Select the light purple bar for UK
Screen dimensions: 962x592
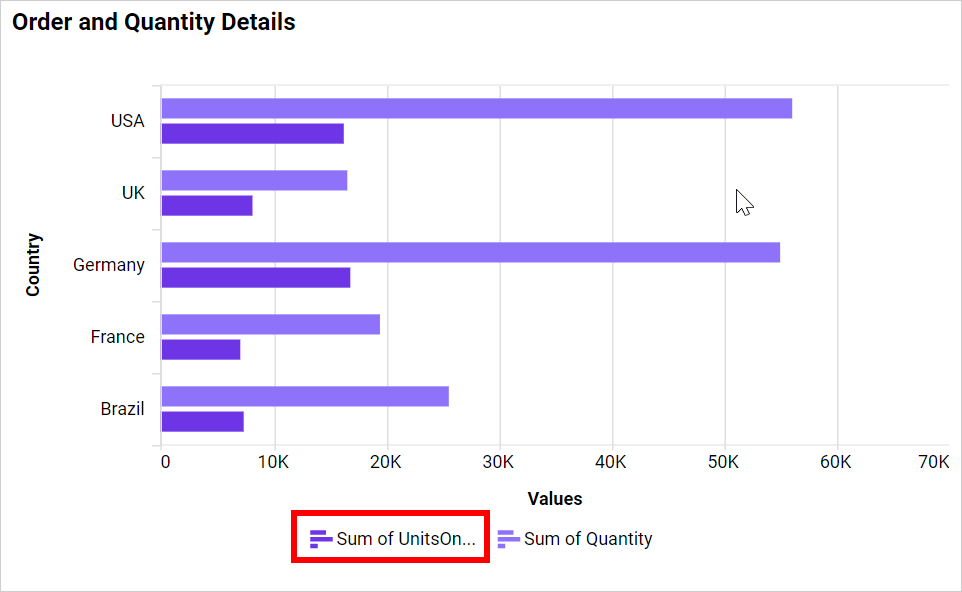click(255, 178)
